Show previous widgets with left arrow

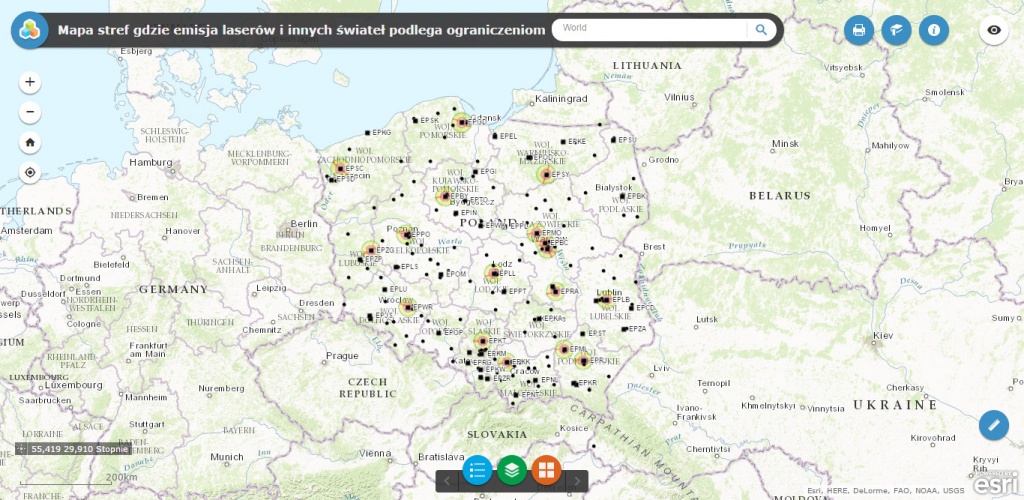point(447,482)
